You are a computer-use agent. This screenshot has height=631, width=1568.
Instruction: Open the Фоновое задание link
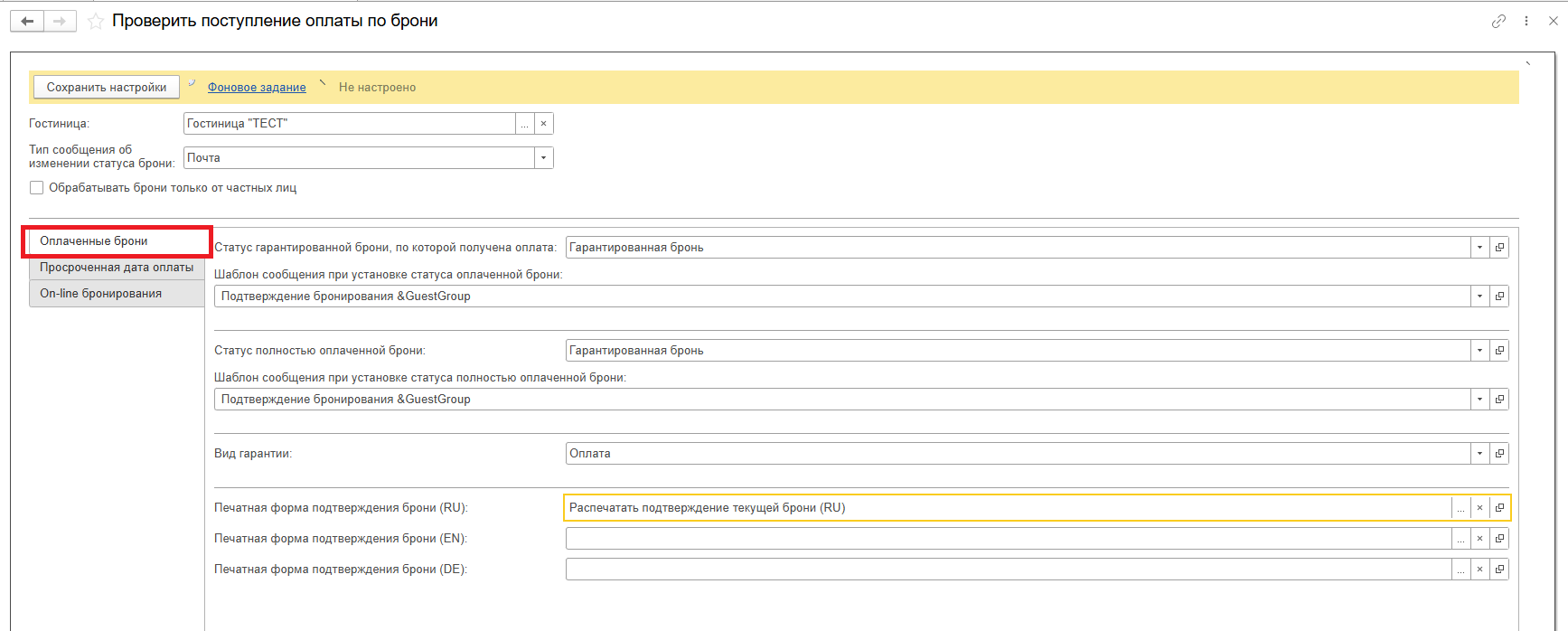click(257, 87)
